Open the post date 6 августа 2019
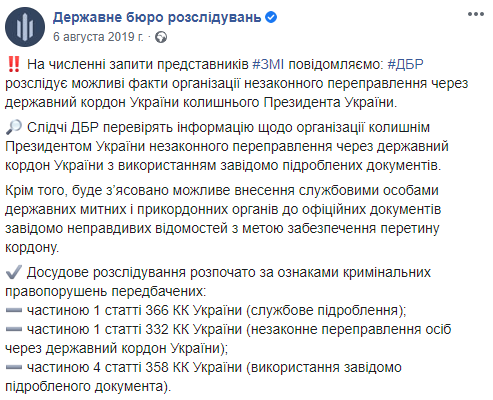Viewport: 493px width, 400px height. coord(98,37)
